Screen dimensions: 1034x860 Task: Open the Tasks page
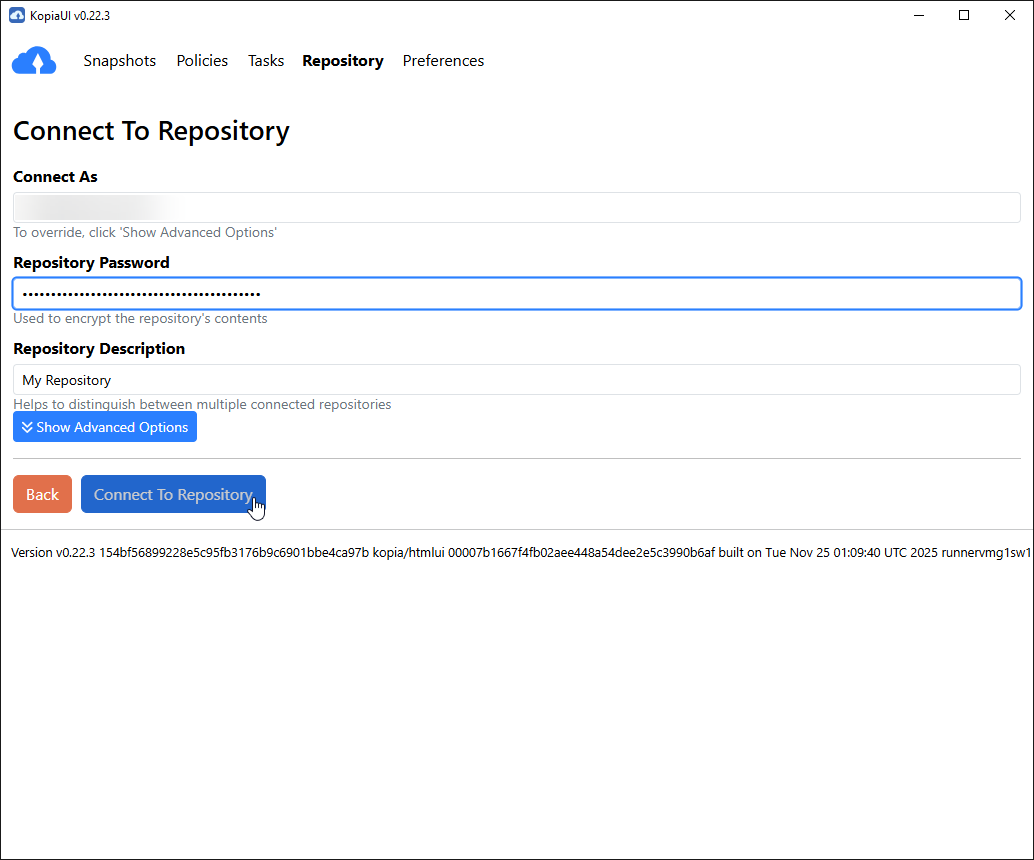(266, 61)
